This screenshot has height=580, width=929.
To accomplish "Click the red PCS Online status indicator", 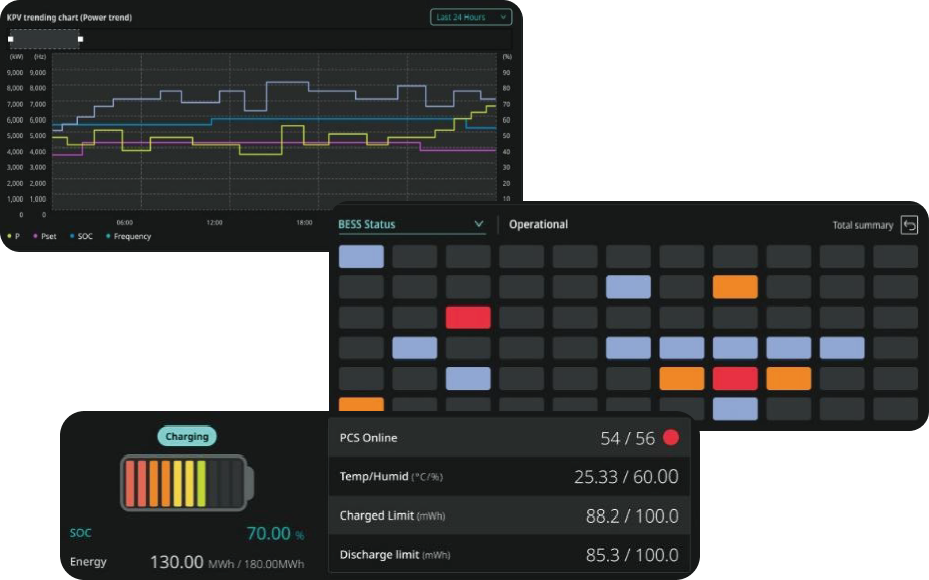I will (671, 438).
